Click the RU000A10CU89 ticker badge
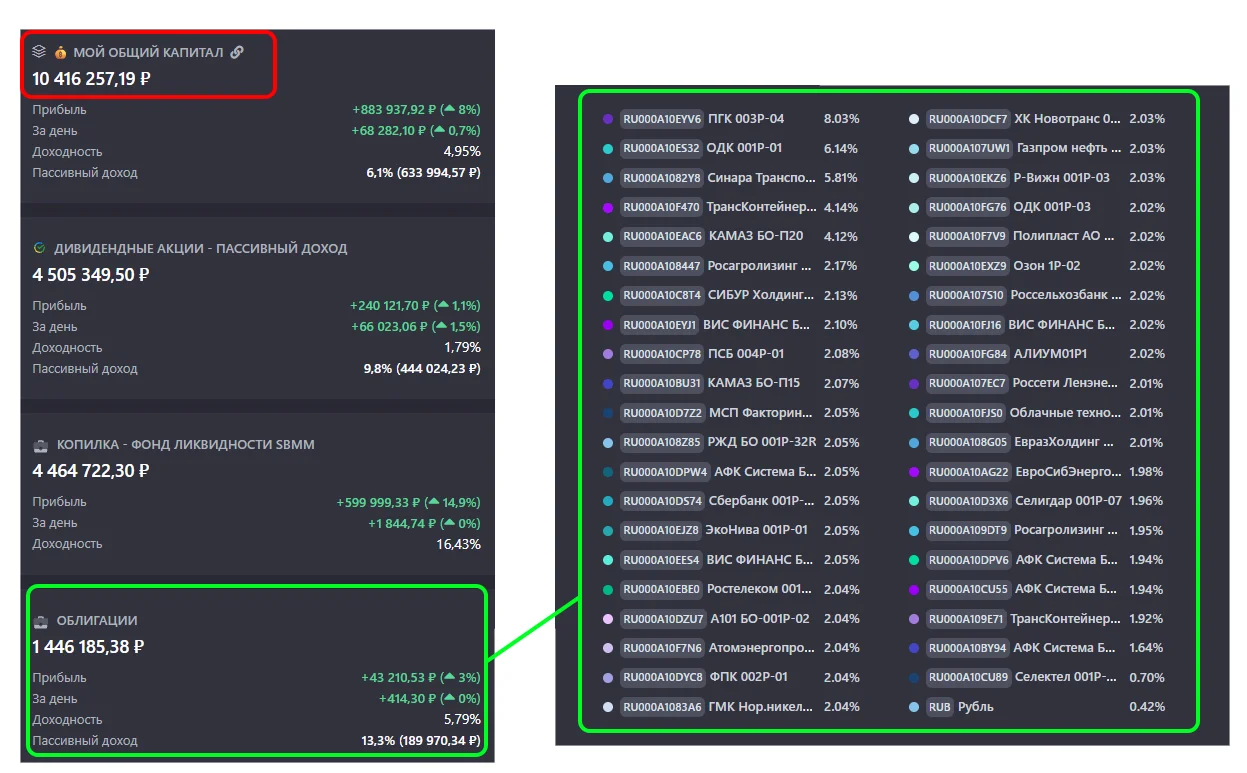 [967, 677]
